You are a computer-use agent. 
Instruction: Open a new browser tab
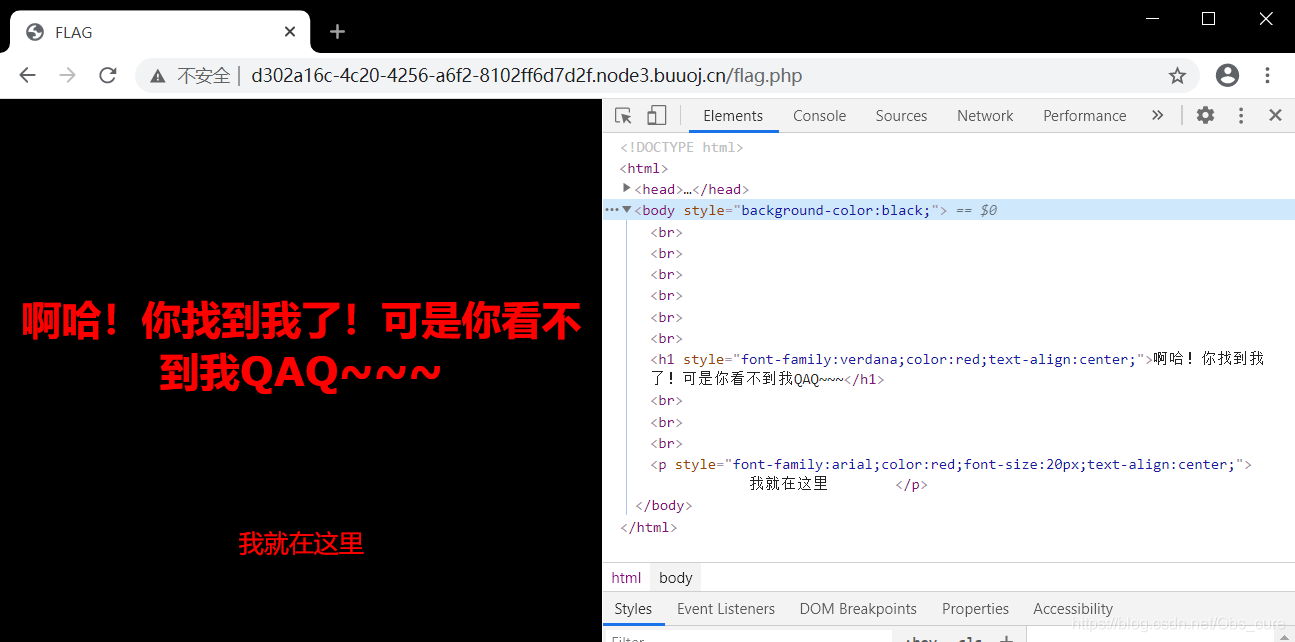coord(337,32)
